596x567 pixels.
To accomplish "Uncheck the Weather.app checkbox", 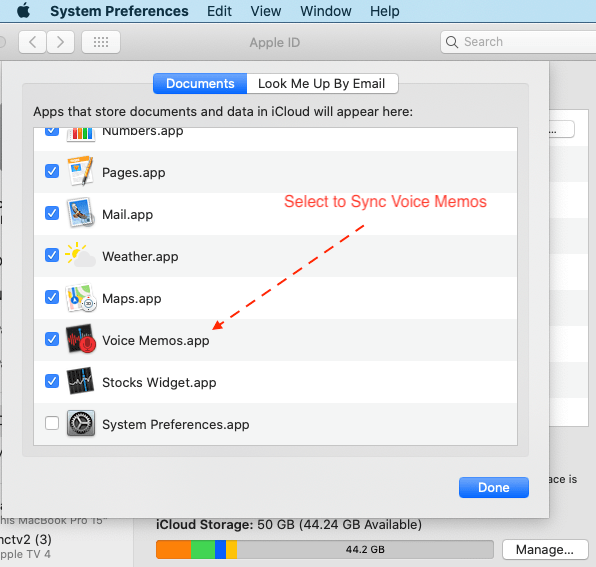I will pos(52,255).
